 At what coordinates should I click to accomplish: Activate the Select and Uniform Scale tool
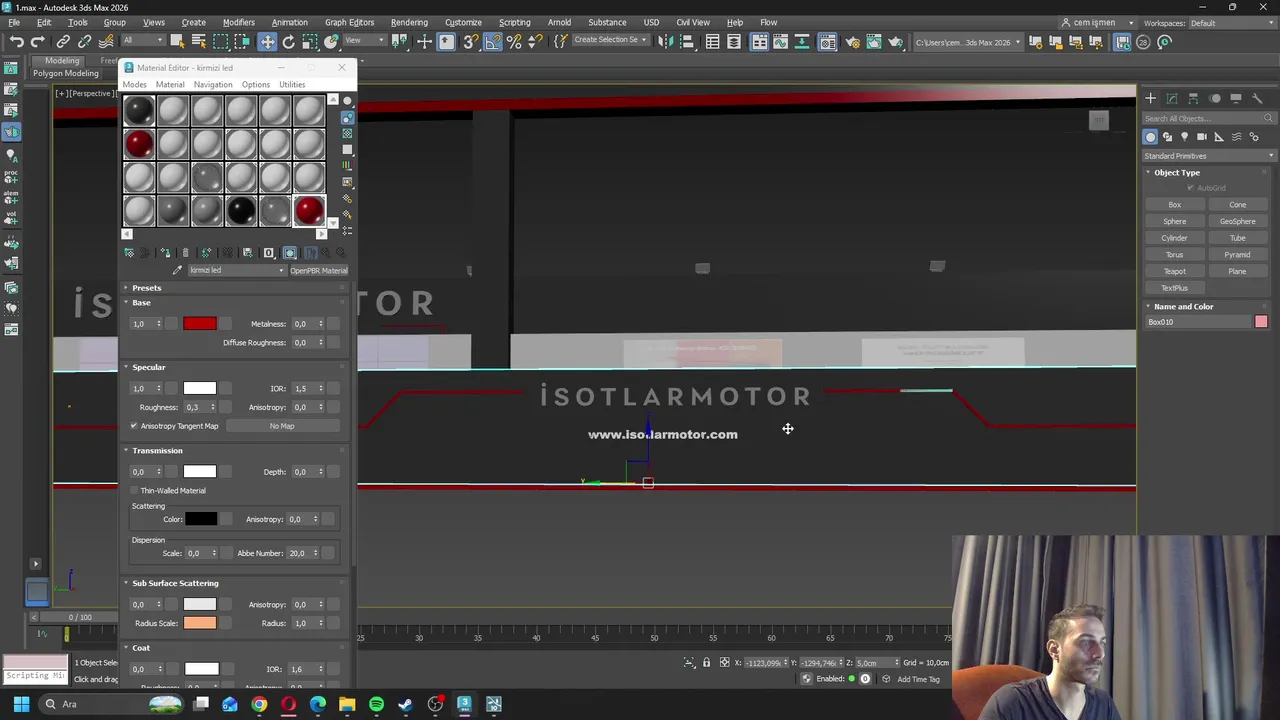tap(310, 42)
